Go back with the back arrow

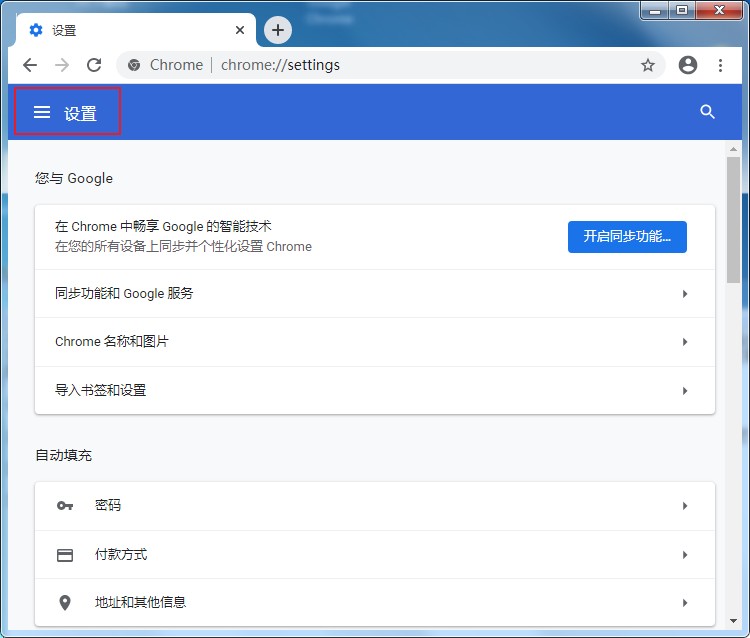point(30,65)
